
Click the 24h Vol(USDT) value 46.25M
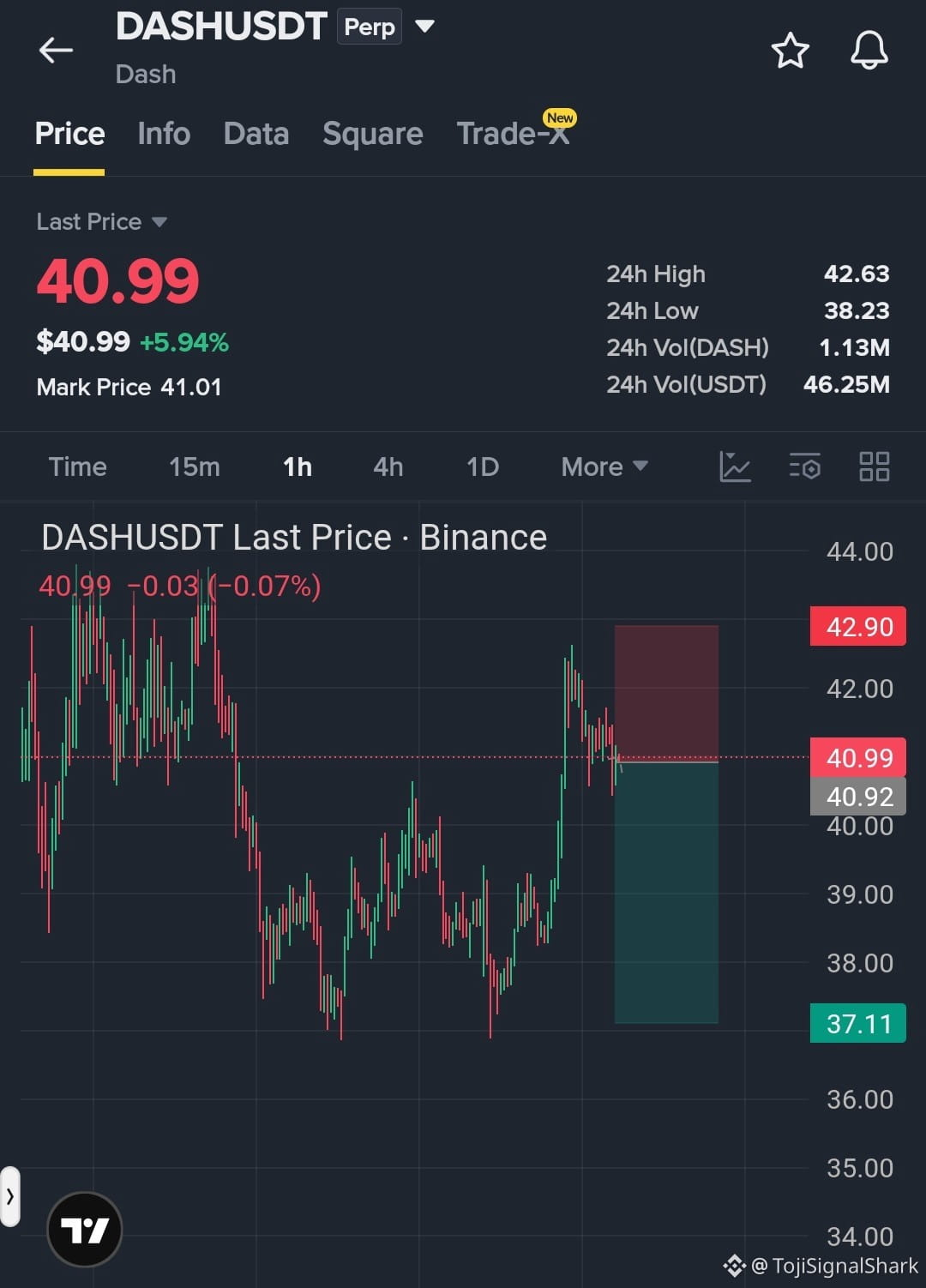(x=846, y=384)
